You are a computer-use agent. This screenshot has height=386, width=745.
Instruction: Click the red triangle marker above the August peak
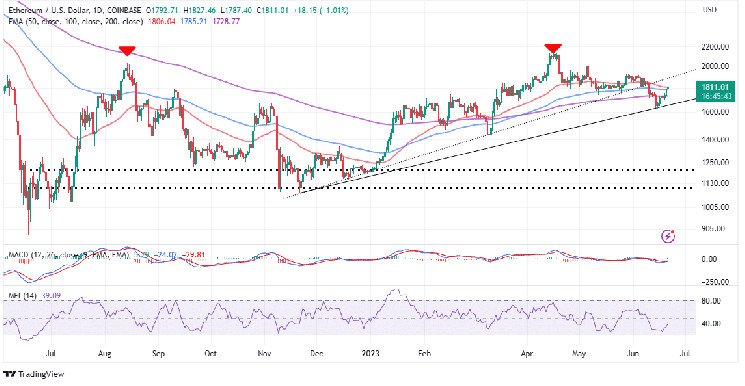coord(127,51)
